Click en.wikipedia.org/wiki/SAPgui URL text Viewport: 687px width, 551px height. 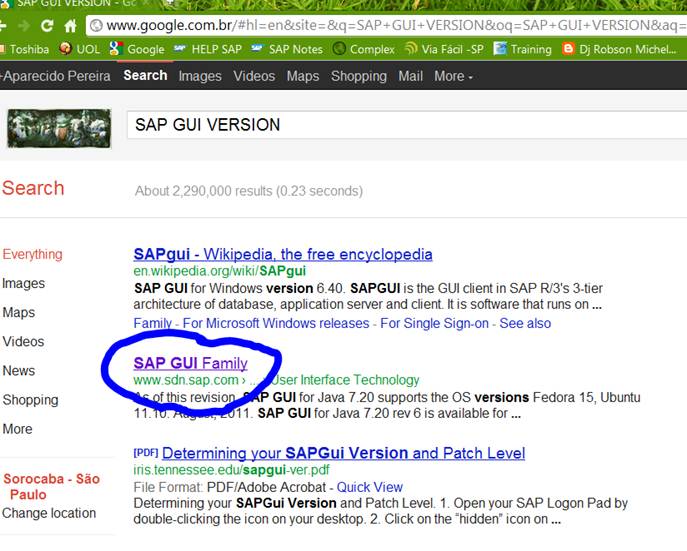tap(220, 271)
